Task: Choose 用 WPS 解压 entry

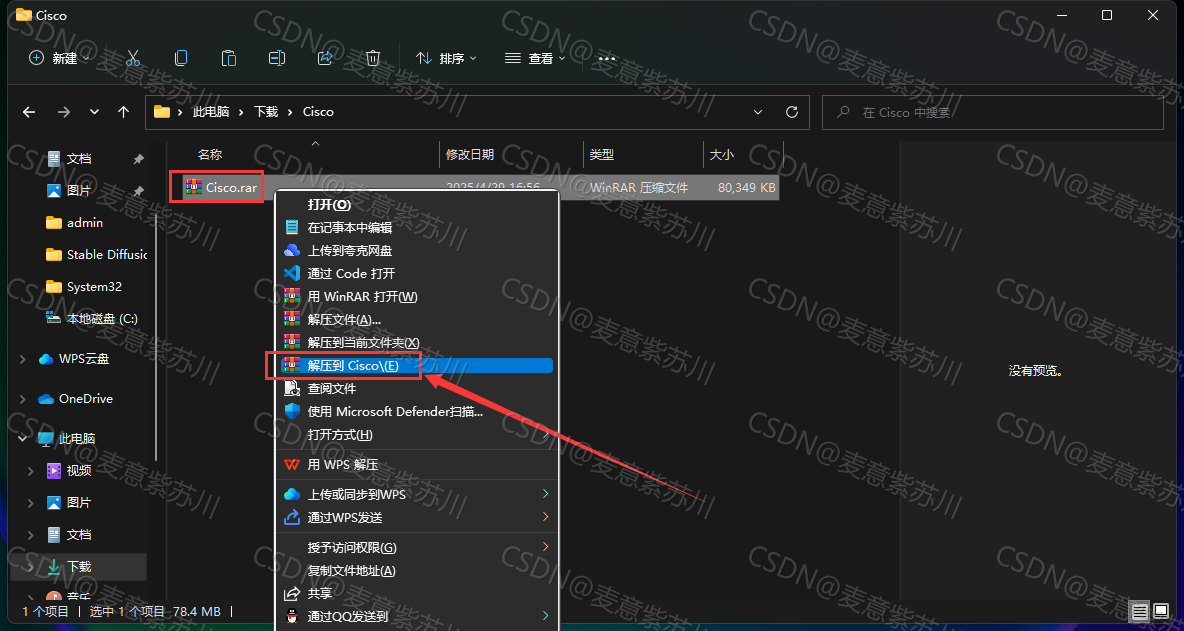Action: (x=417, y=465)
